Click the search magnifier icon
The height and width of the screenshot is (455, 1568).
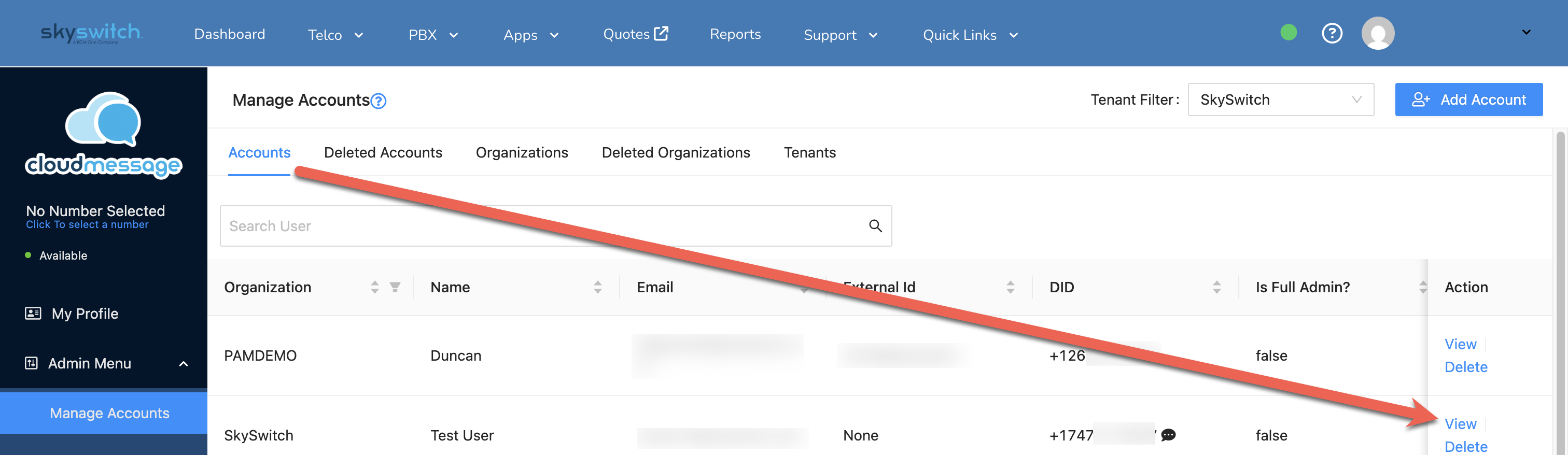tap(875, 225)
